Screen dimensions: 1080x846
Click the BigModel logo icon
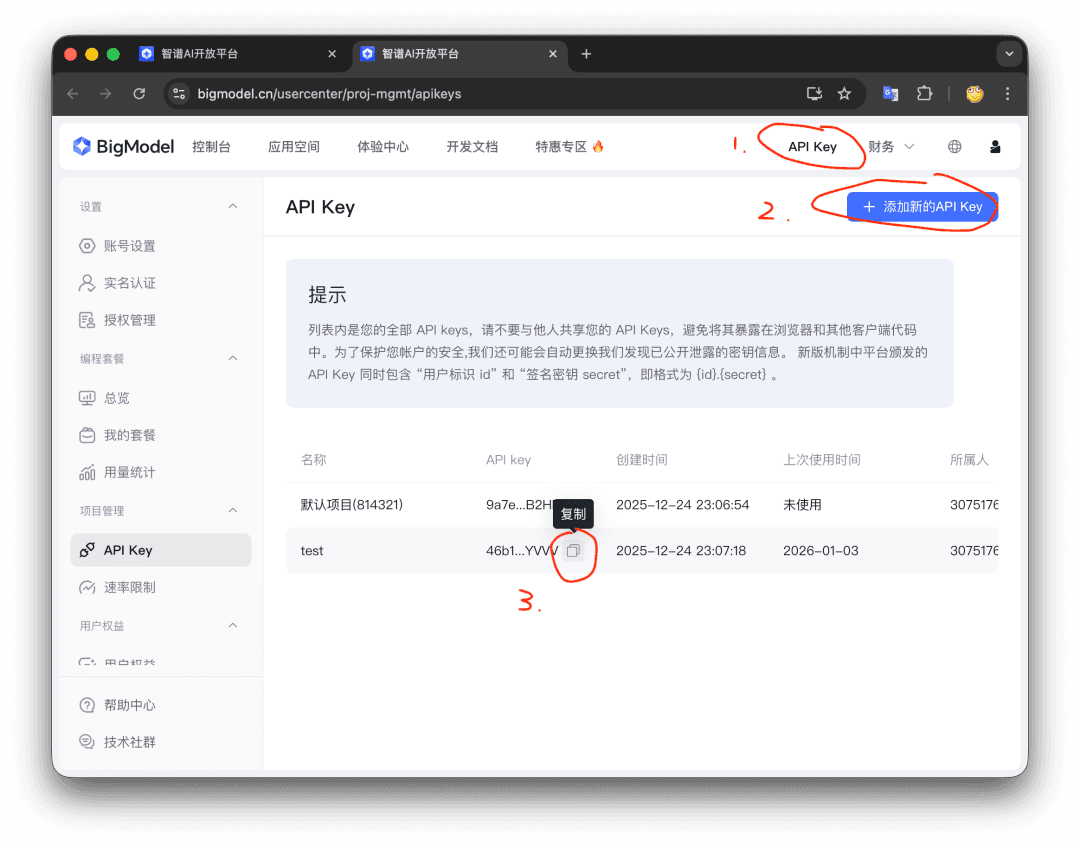tap(83, 146)
